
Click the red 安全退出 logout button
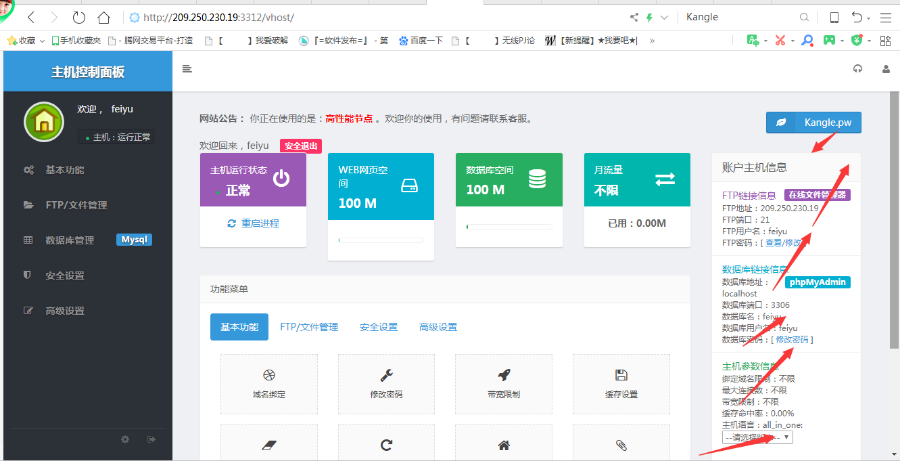tap(301, 146)
